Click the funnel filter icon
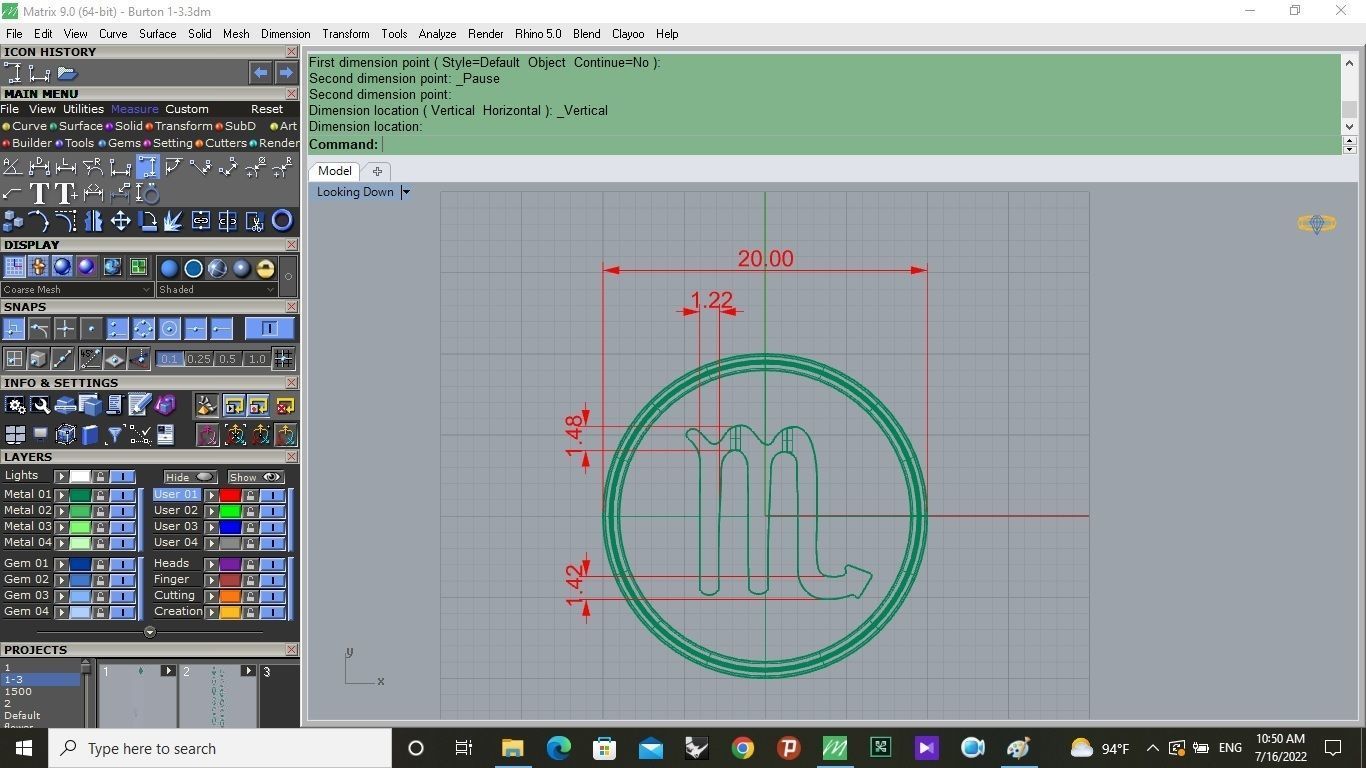The width and height of the screenshot is (1366, 768). pos(115,435)
